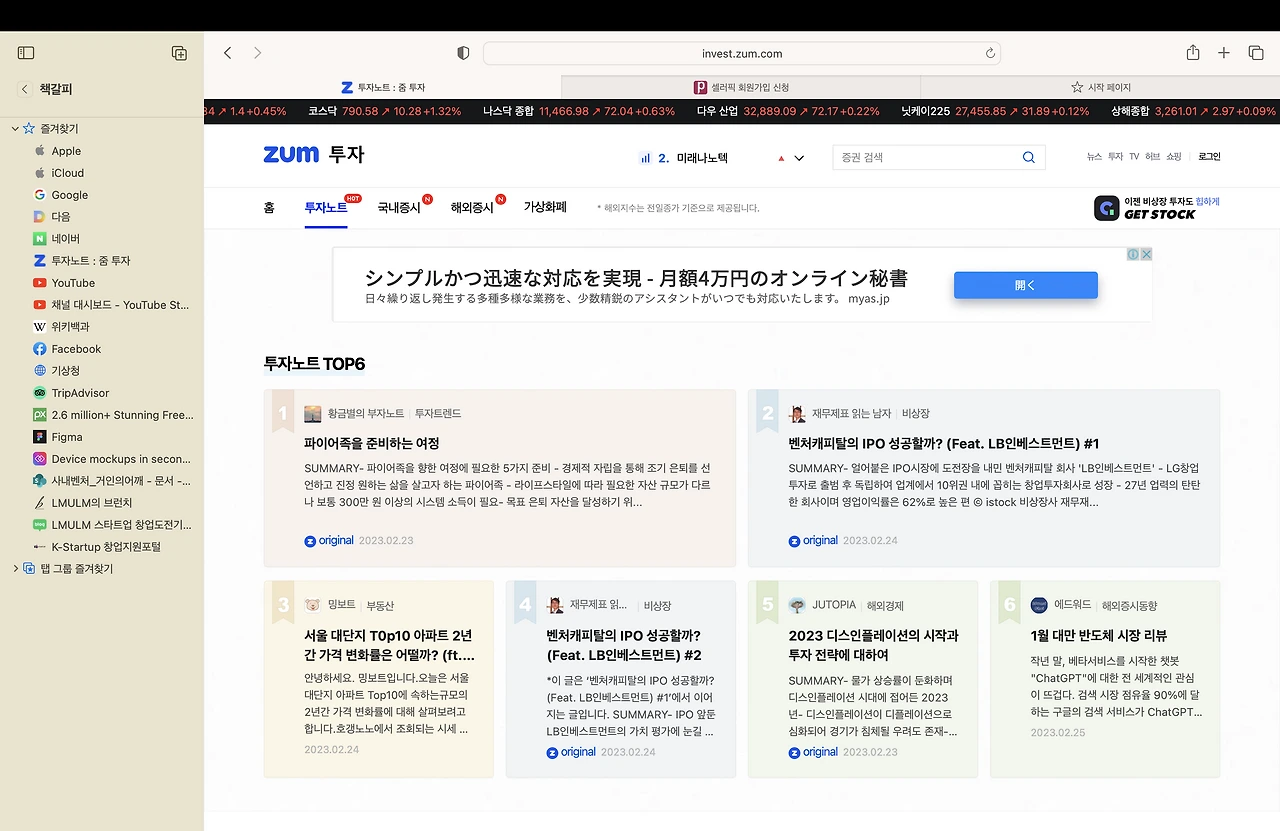Switch to the 셀러픽 회원가입 신청 tab
Screen dimensions: 1280x831
click(741, 87)
